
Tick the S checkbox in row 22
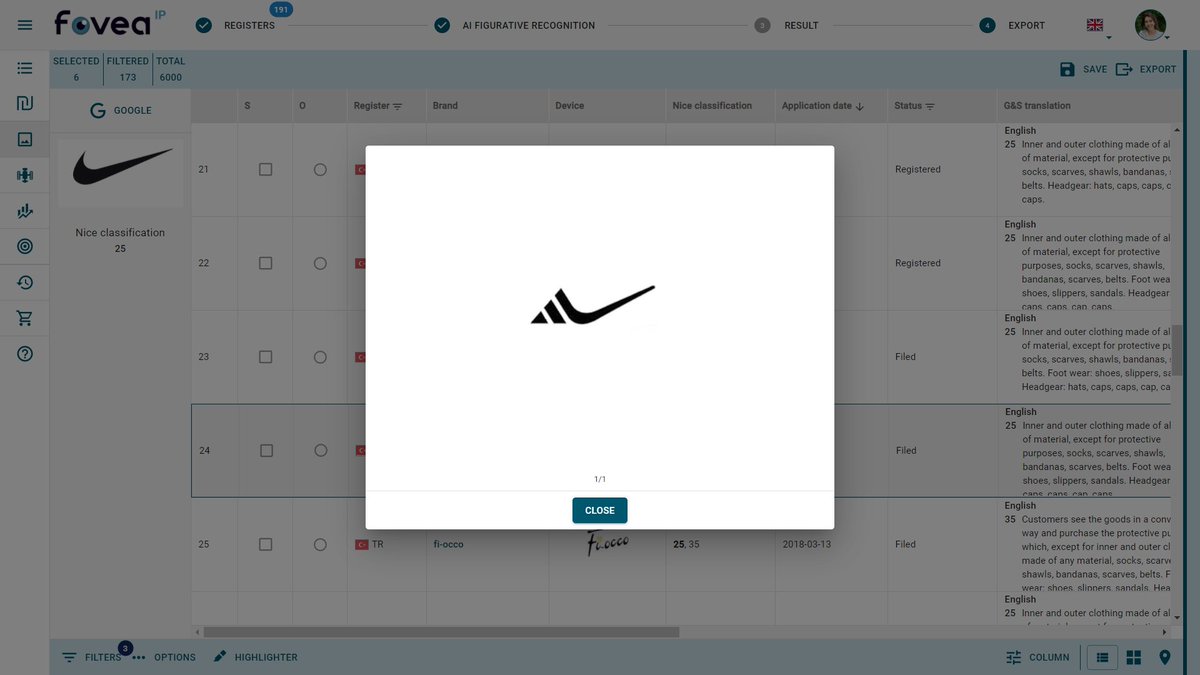tap(265, 263)
